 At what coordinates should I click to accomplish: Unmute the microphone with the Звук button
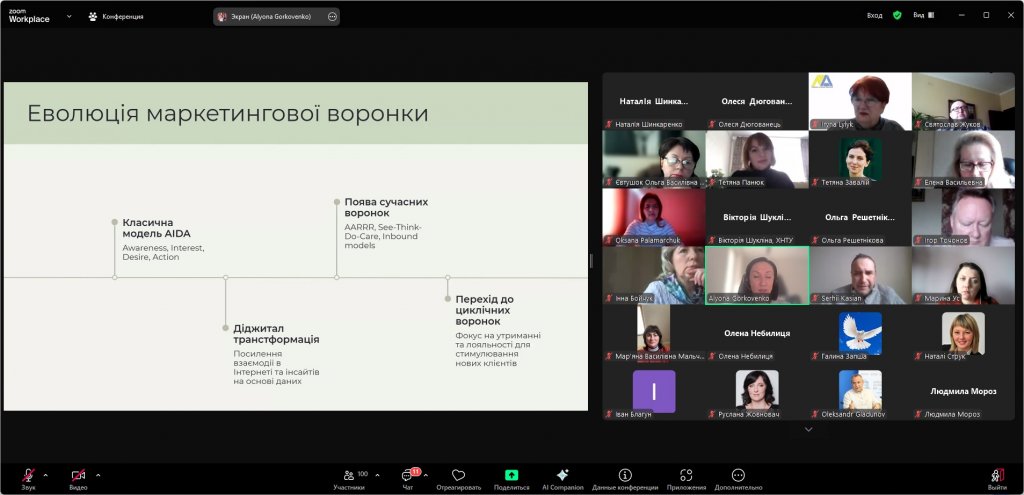point(28,476)
